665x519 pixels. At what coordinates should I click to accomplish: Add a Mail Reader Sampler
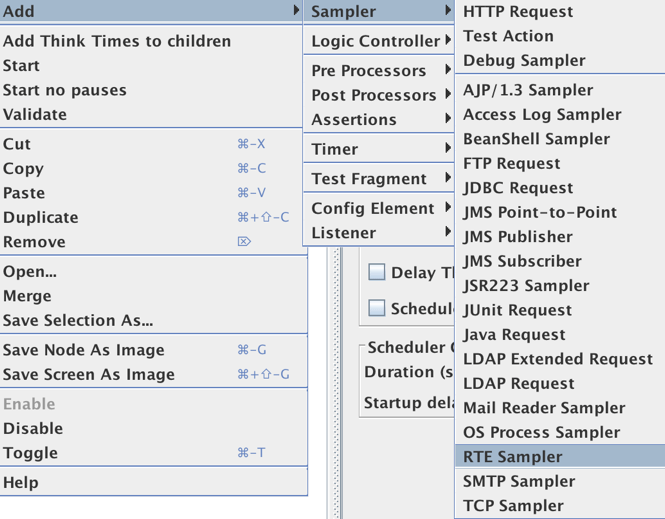coord(560,408)
